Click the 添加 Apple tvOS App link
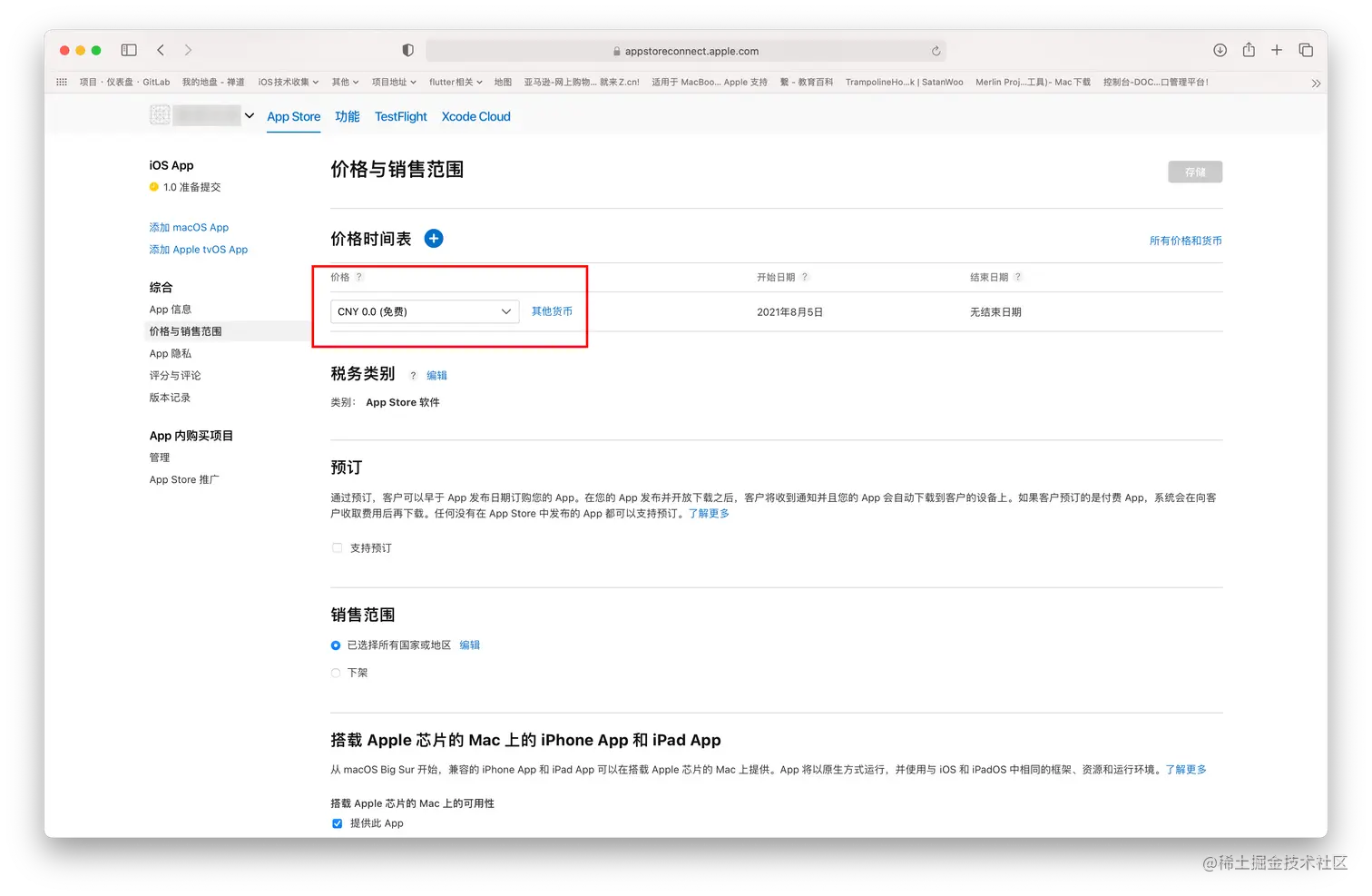The image size is (1372, 896). pyautogui.click(x=199, y=250)
